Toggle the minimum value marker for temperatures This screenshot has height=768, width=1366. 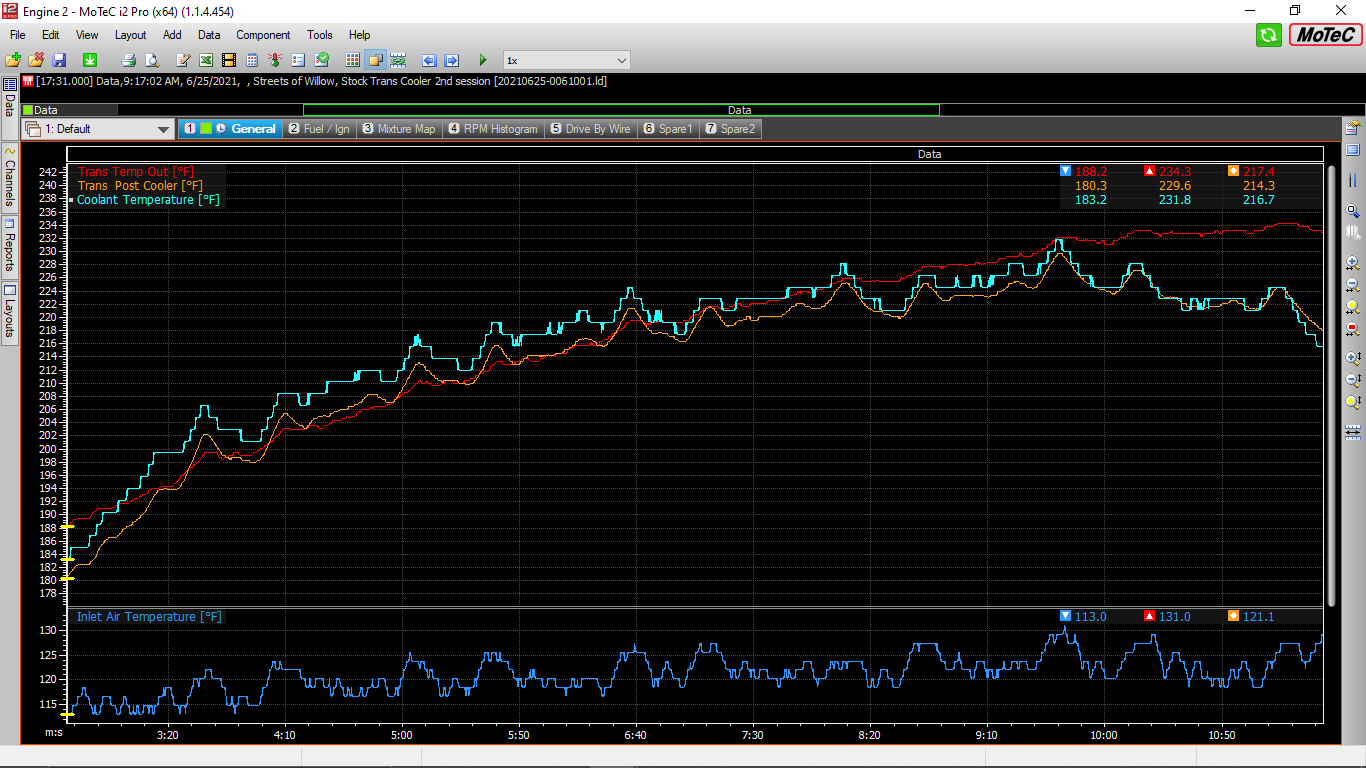[1065, 171]
